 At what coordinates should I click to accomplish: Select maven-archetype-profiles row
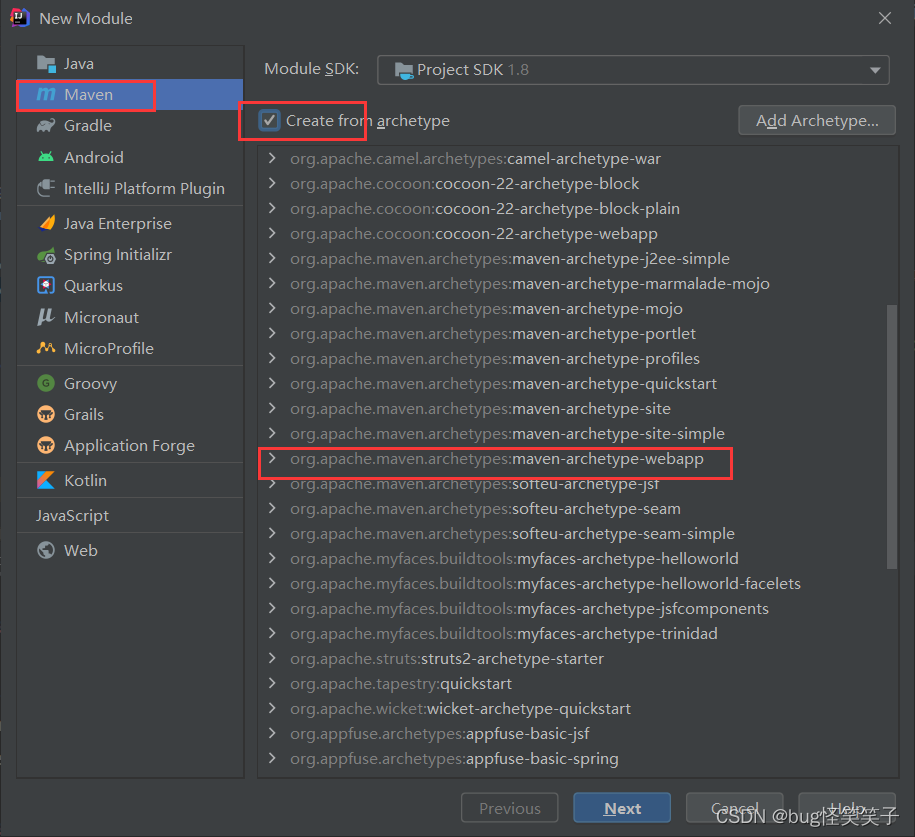coord(578,359)
